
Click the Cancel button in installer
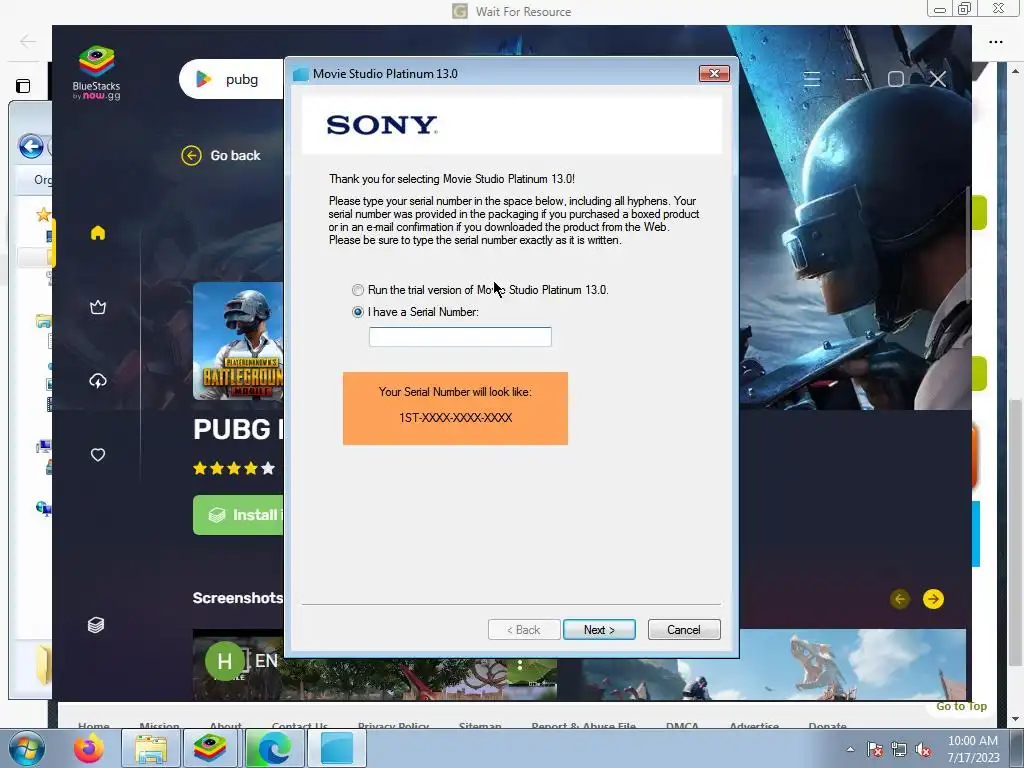pyautogui.click(x=684, y=630)
